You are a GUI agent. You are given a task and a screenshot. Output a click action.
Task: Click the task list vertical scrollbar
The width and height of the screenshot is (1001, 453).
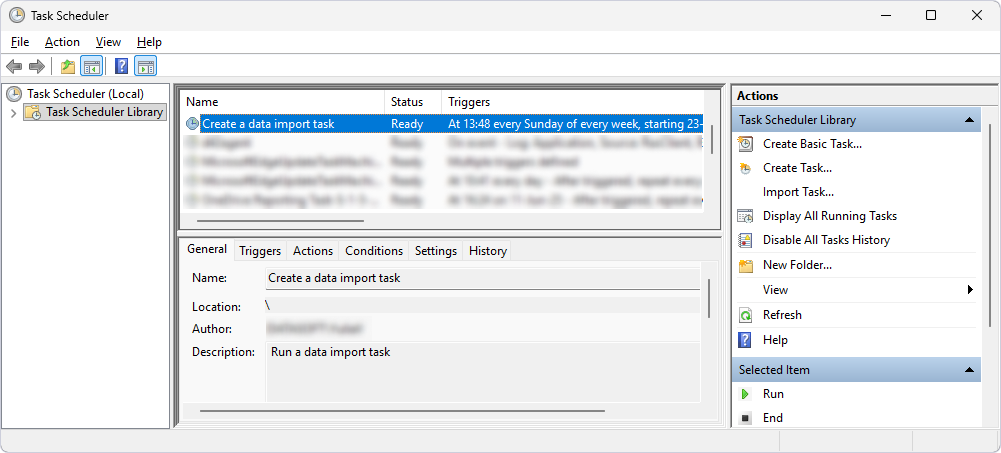tap(712, 139)
